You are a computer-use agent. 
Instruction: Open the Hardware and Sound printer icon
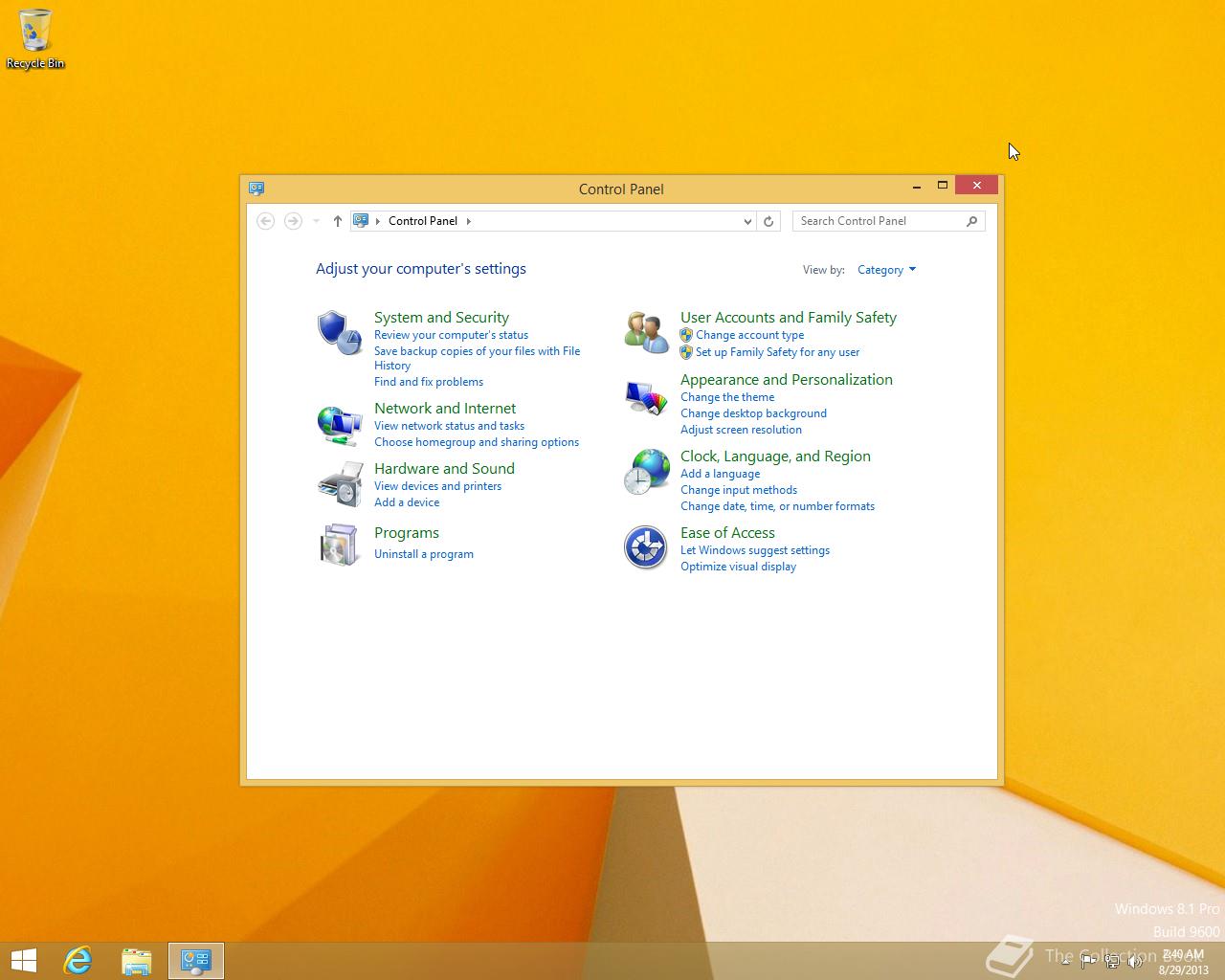[340, 484]
